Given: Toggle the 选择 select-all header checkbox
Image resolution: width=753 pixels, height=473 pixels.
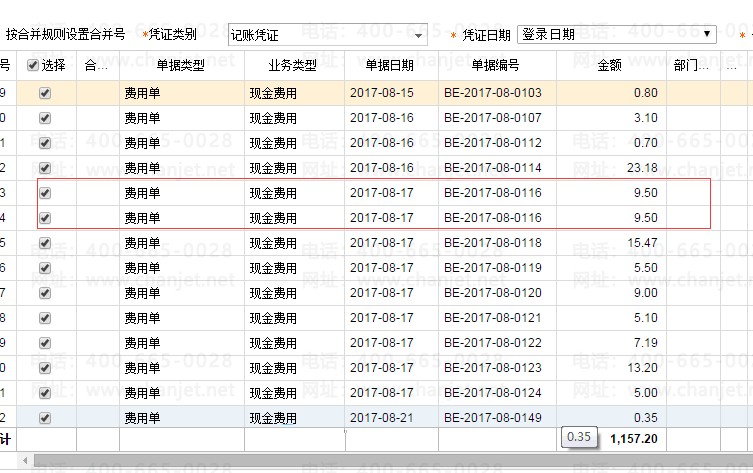Looking at the screenshot, I should [x=33, y=65].
